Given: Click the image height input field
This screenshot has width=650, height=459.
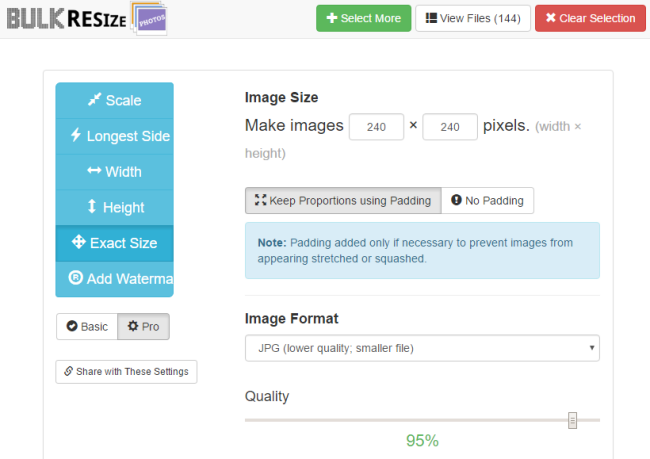Looking at the screenshot, I should click(450, 127).
